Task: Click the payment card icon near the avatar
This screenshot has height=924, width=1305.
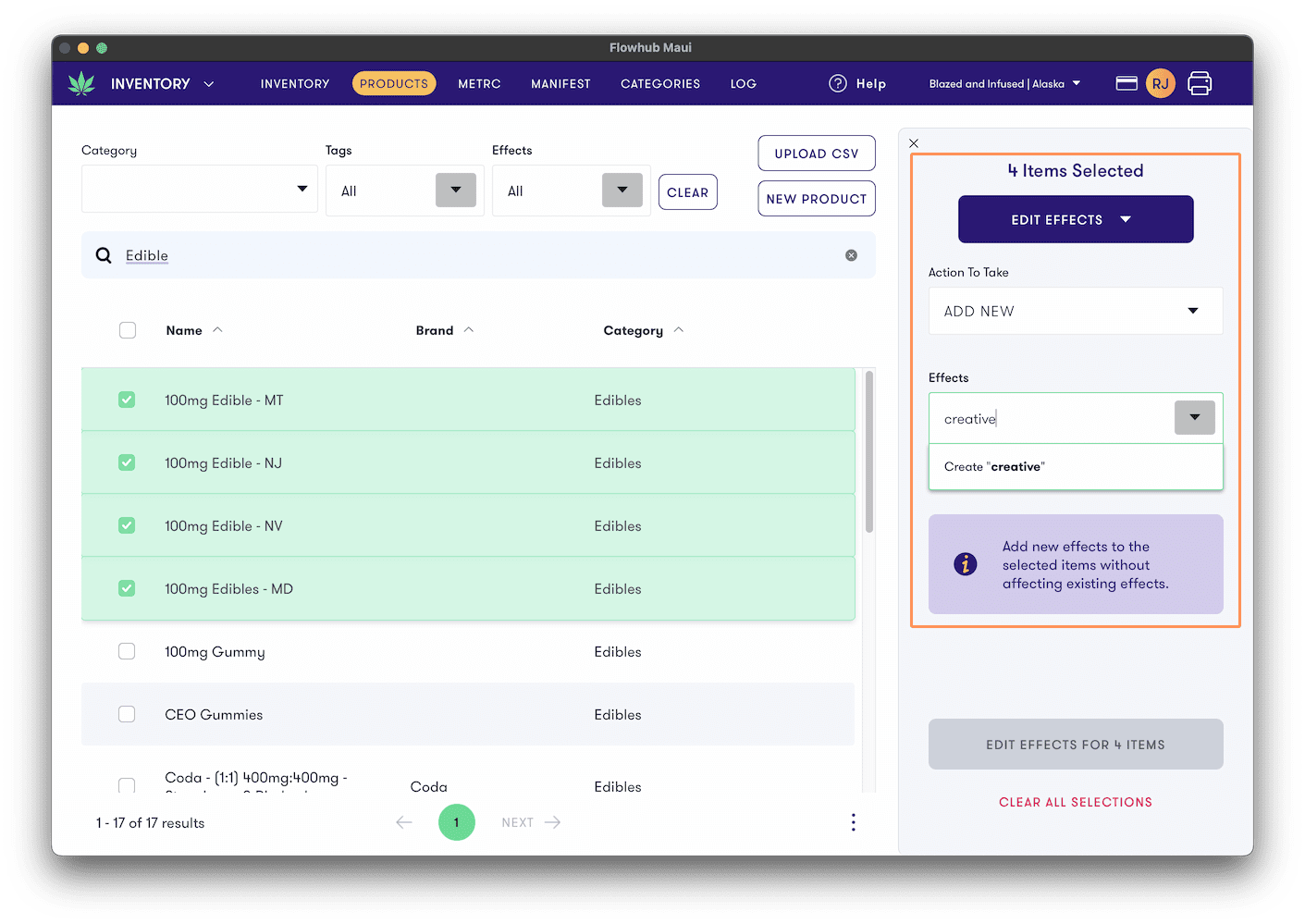Action: [x=1126, y=82]
